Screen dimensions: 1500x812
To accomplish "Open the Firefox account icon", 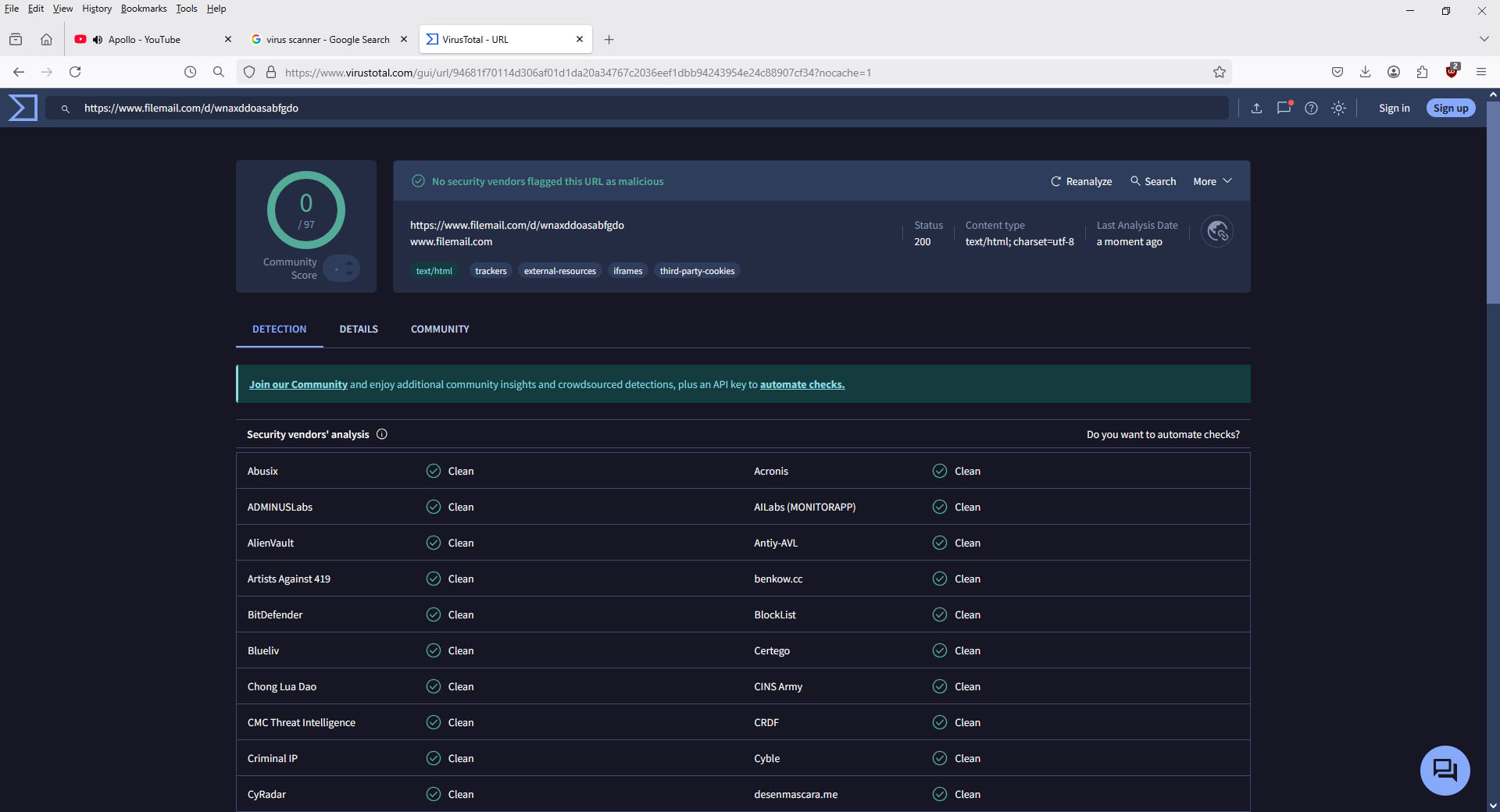I will (1394, 72).
